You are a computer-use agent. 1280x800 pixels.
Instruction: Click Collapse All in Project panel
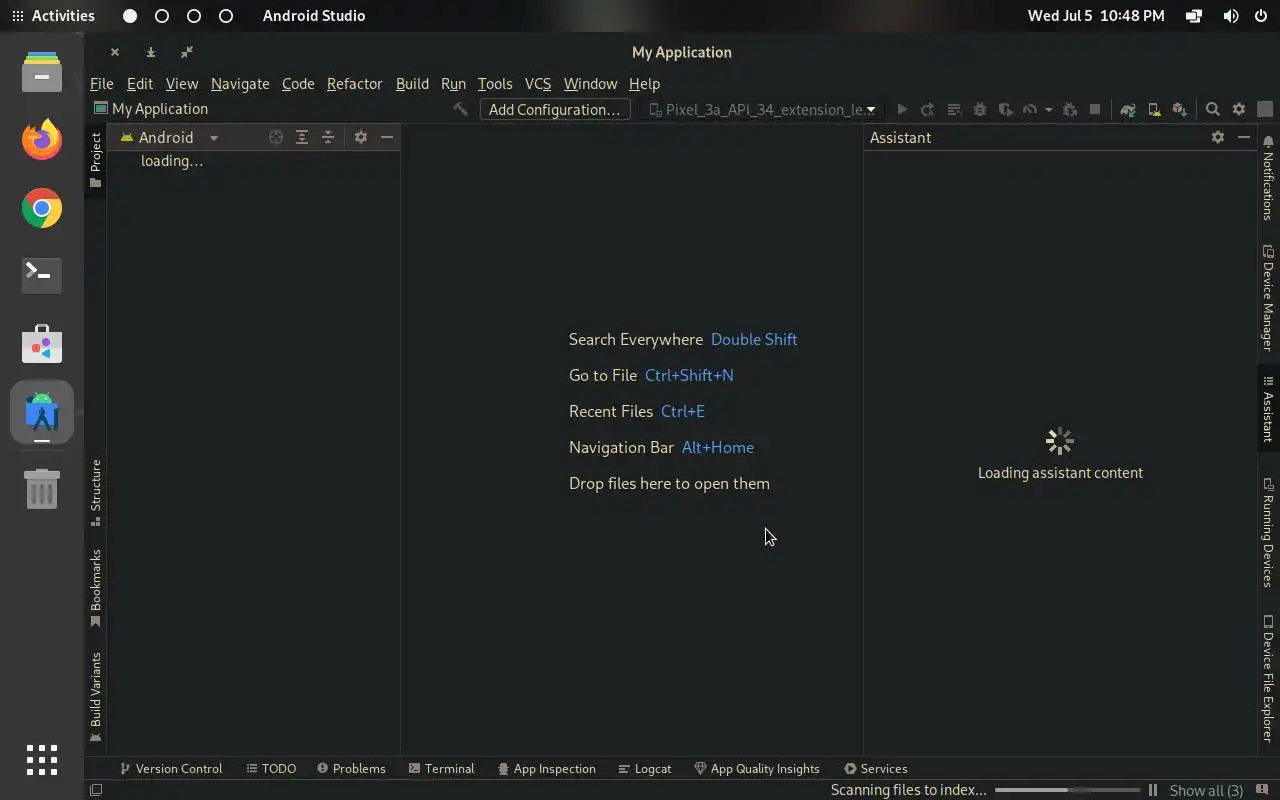coord(328,137)
